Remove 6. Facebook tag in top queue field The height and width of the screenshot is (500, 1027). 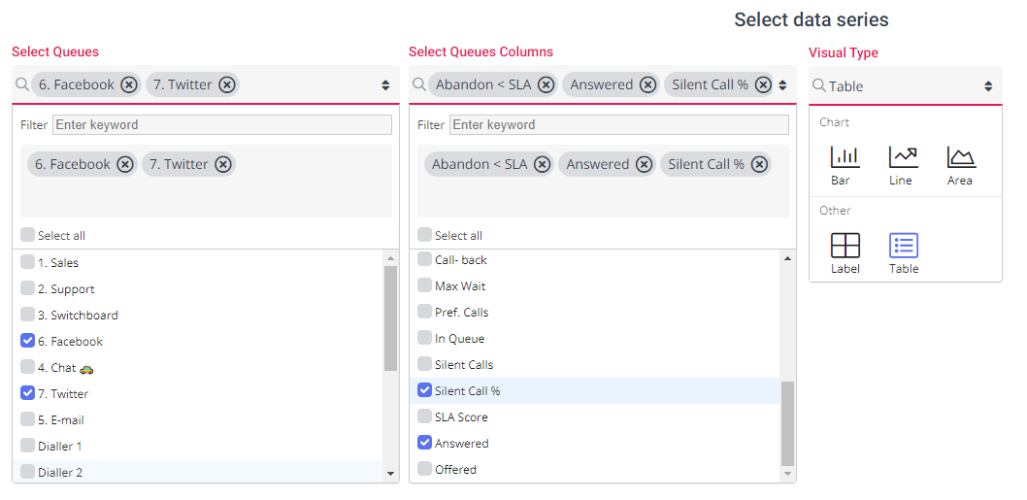tap(129, 85)
